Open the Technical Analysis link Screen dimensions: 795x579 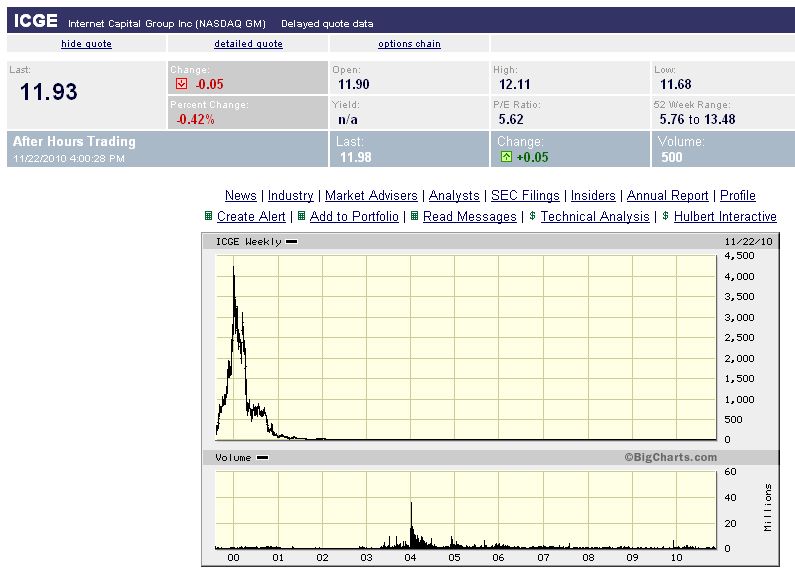(595, 216)
